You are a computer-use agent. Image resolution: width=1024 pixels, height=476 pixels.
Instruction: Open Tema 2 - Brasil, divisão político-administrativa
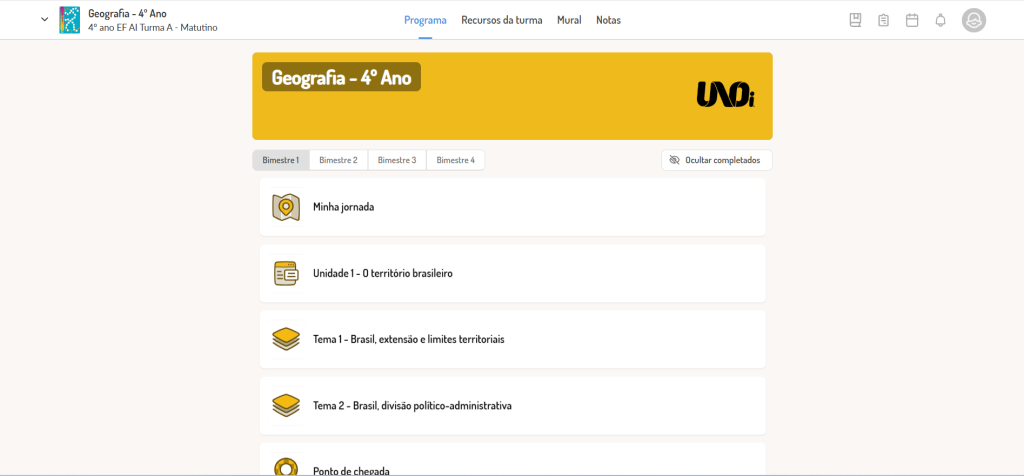point(513,405)
